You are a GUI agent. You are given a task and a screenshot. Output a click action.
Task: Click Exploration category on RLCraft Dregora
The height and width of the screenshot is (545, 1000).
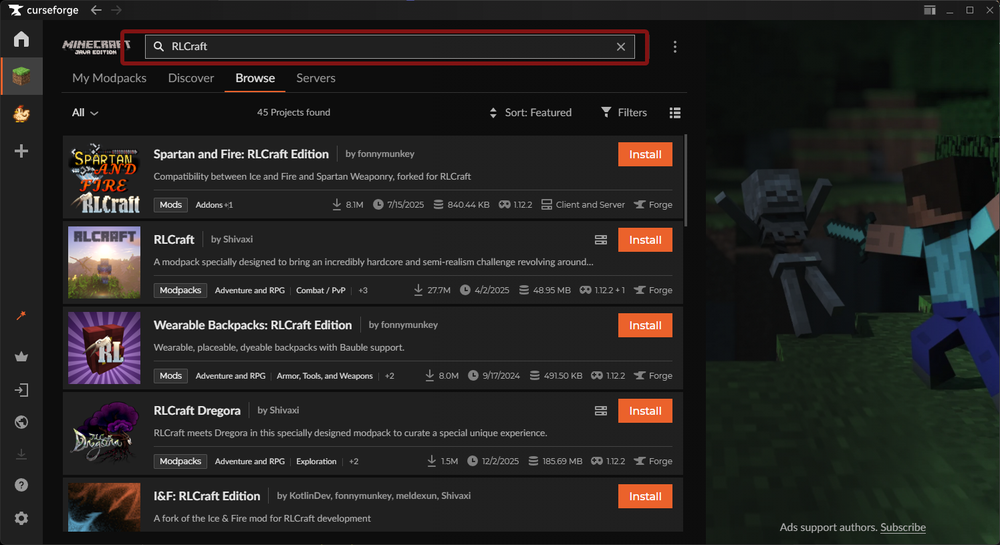(316, 461)
